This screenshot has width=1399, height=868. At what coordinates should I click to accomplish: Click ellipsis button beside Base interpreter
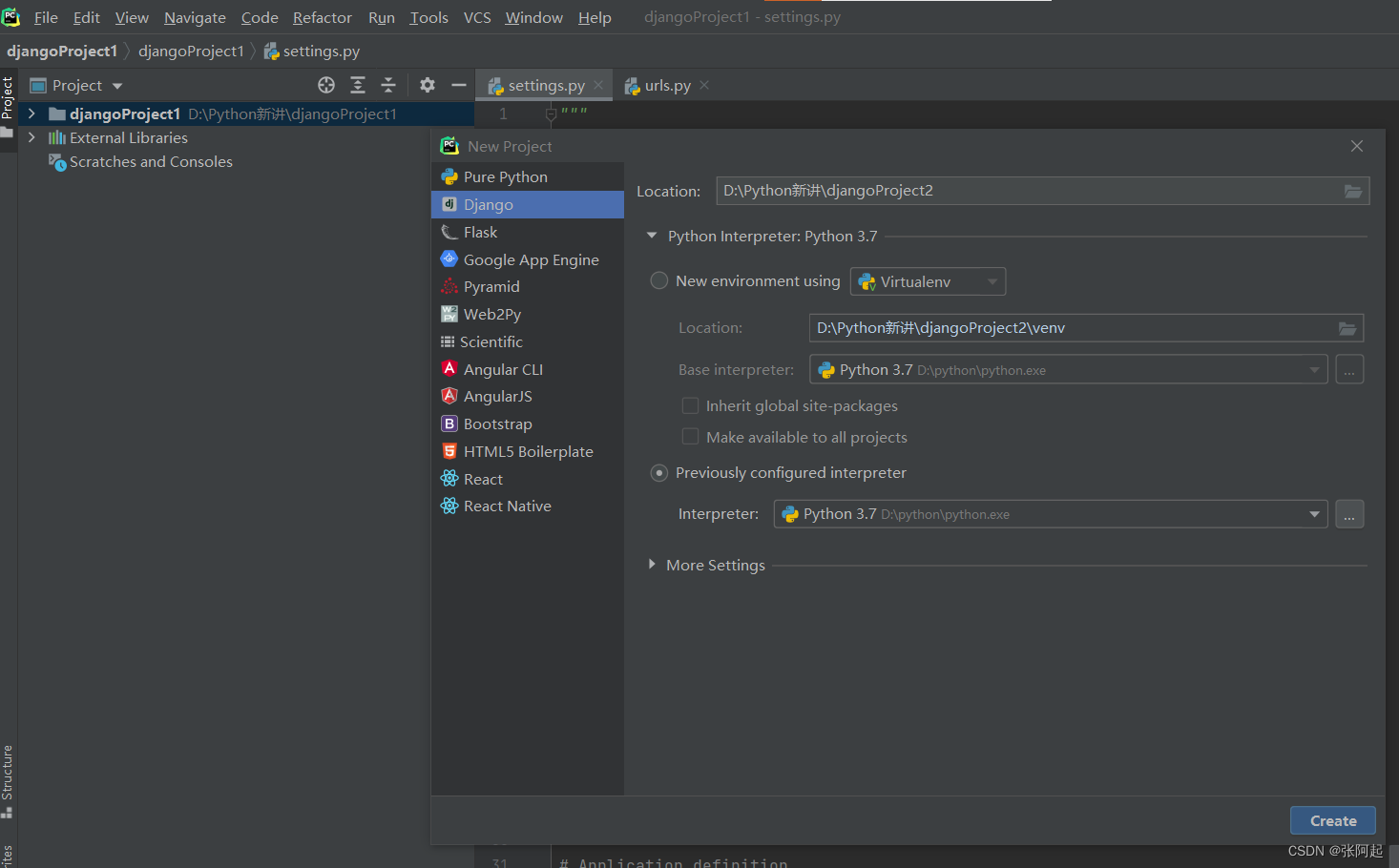pyautogui.click(x=1349, y=370)
